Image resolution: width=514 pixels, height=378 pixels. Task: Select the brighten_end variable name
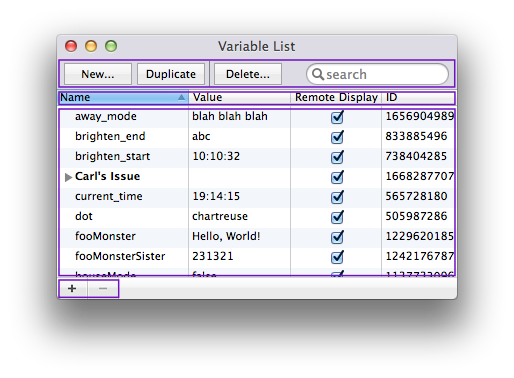coord(110,136)
